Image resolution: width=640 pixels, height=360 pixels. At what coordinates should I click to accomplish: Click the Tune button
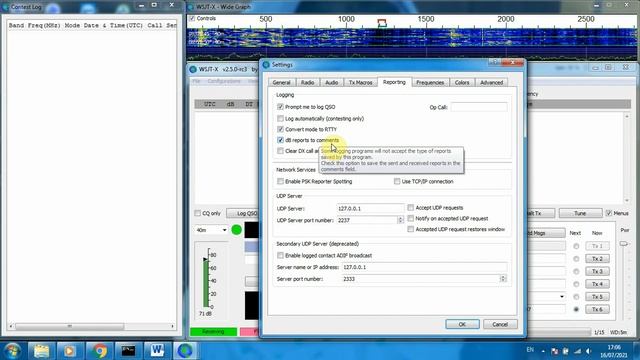point(580,213)
